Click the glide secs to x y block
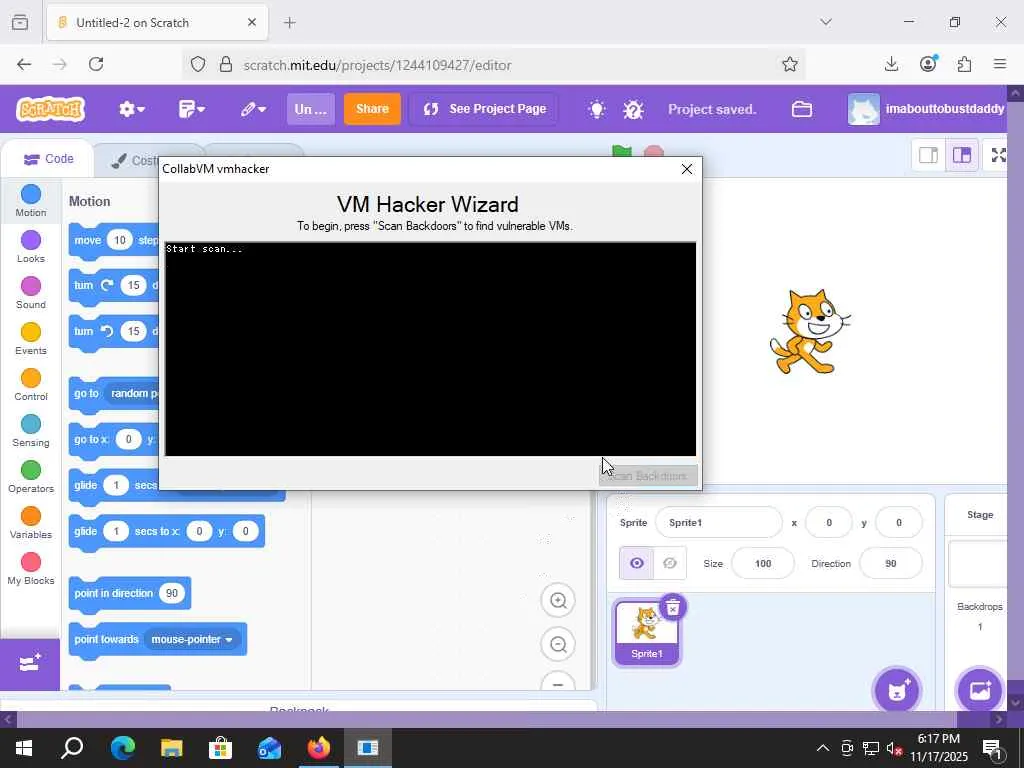 tap(167, 532)
